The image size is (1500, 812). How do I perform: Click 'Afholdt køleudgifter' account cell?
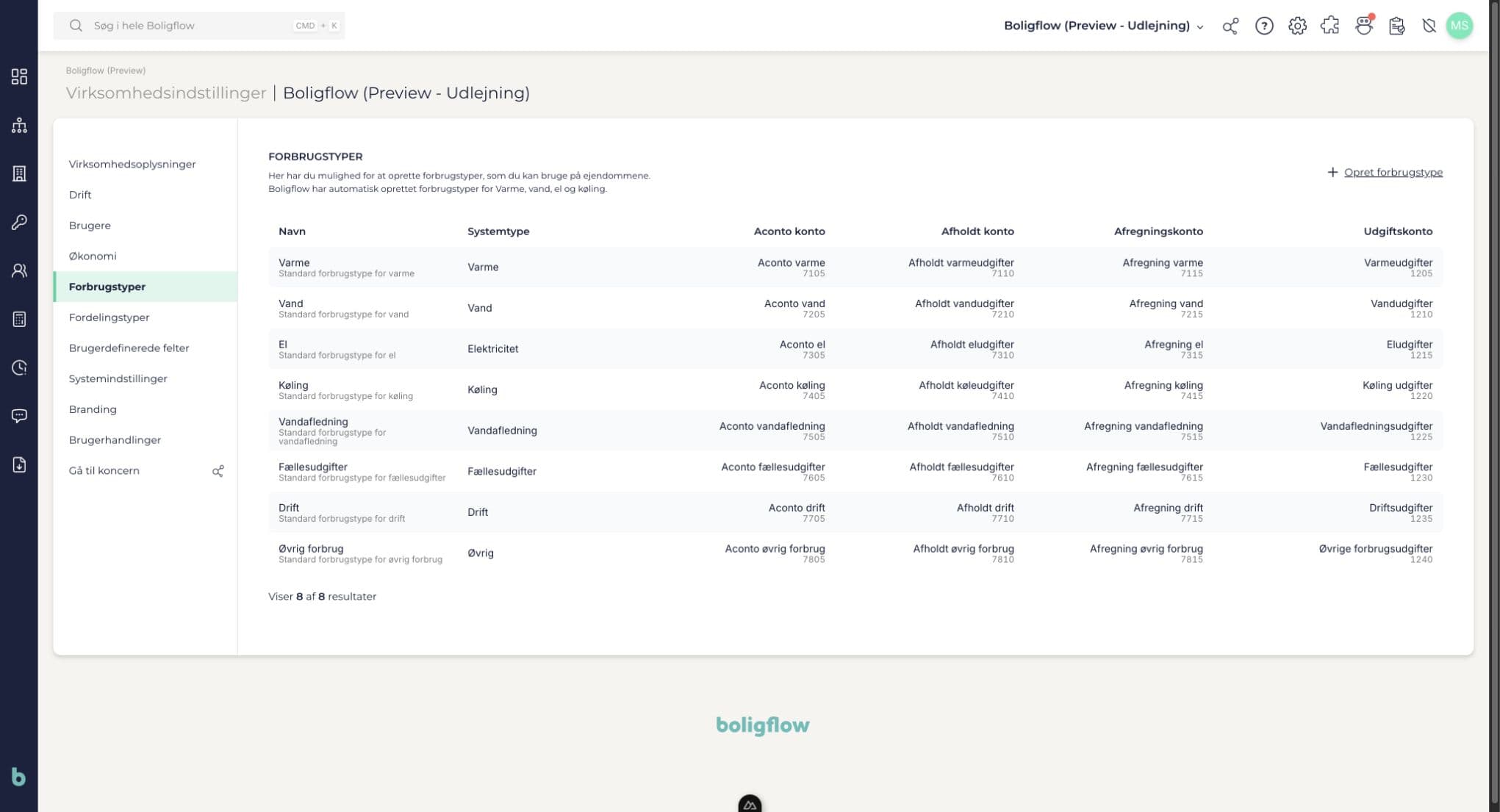[966, 389]
